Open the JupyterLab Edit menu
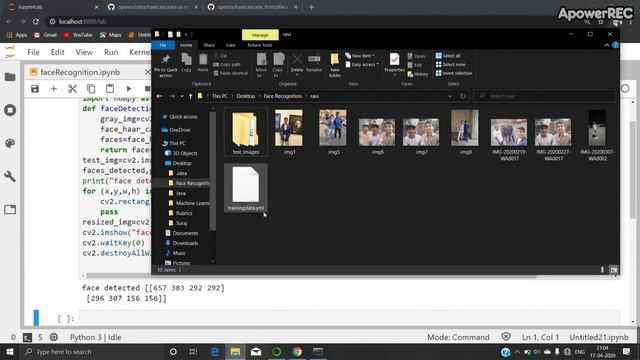The width and height of the screenshot is (640, 360). tap(58, 52)
